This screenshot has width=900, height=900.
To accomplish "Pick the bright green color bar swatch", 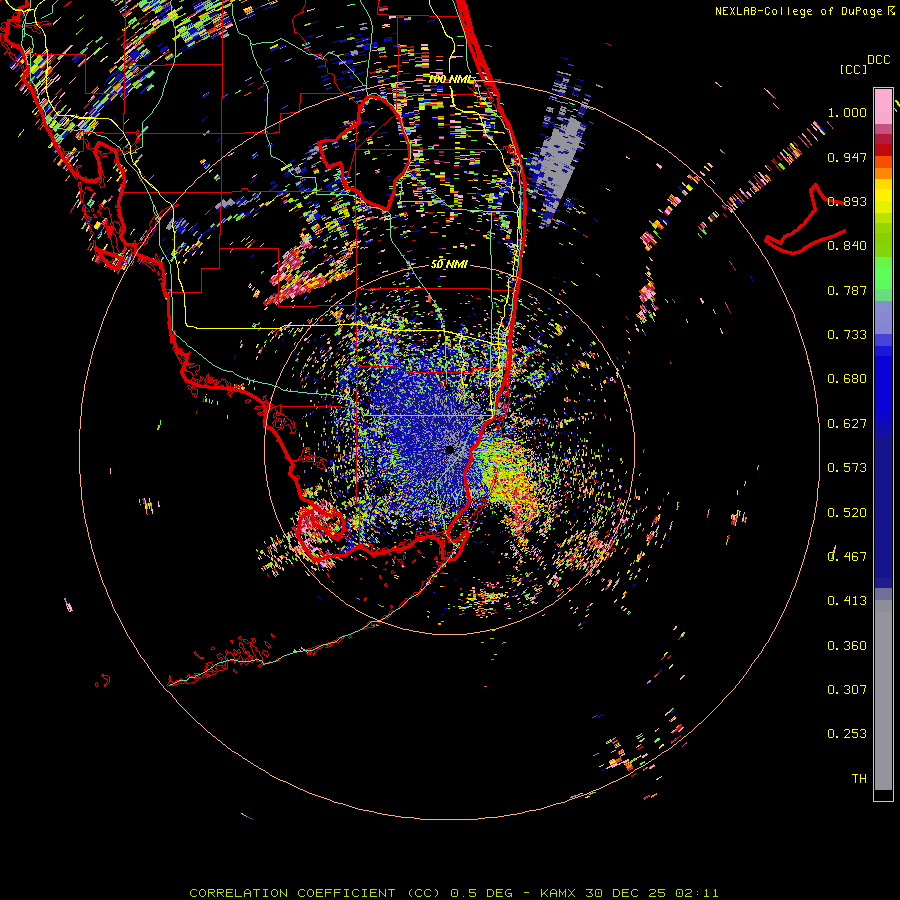I will [883, 273].
